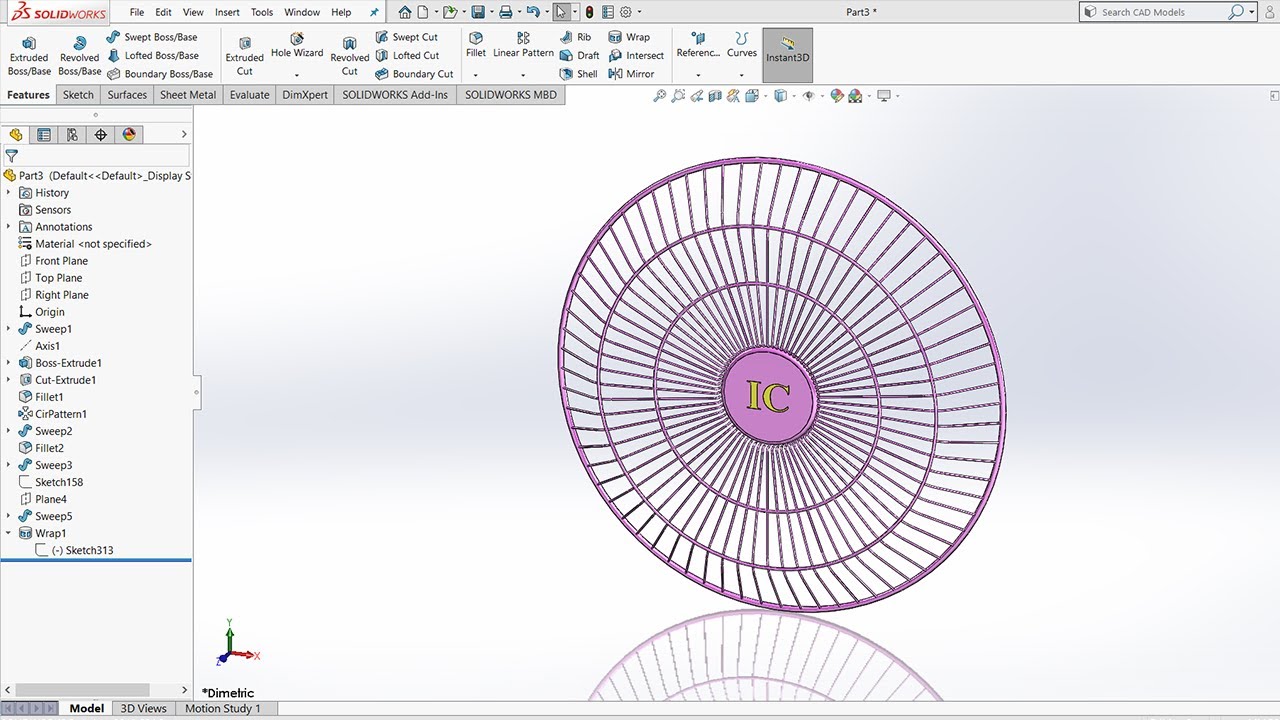
Task: Open the Linear Pattern dropdown arrow
Action: (523, 75)
